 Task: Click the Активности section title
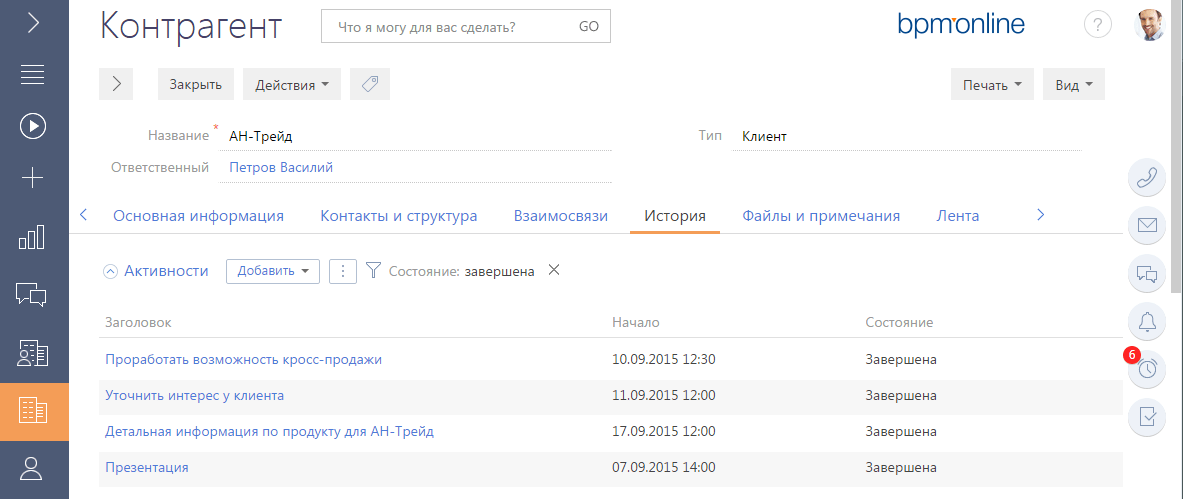coord(166,271)
